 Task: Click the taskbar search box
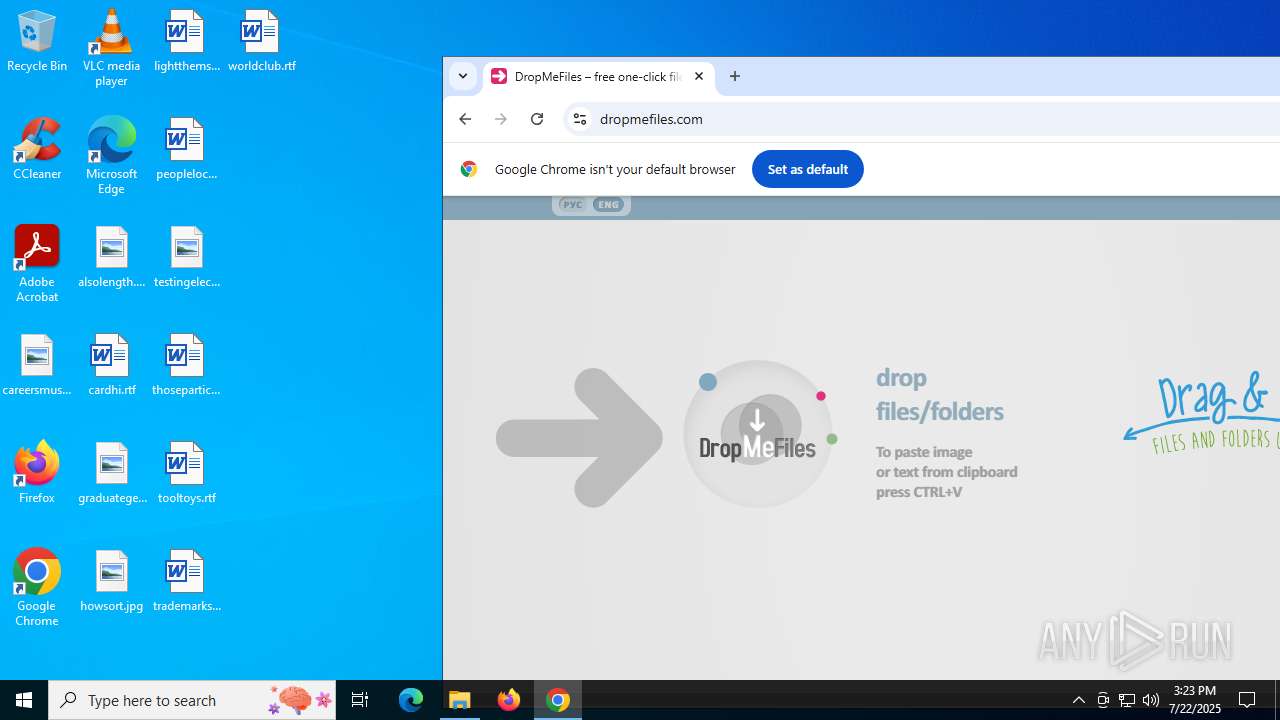[x=192, y=700]
